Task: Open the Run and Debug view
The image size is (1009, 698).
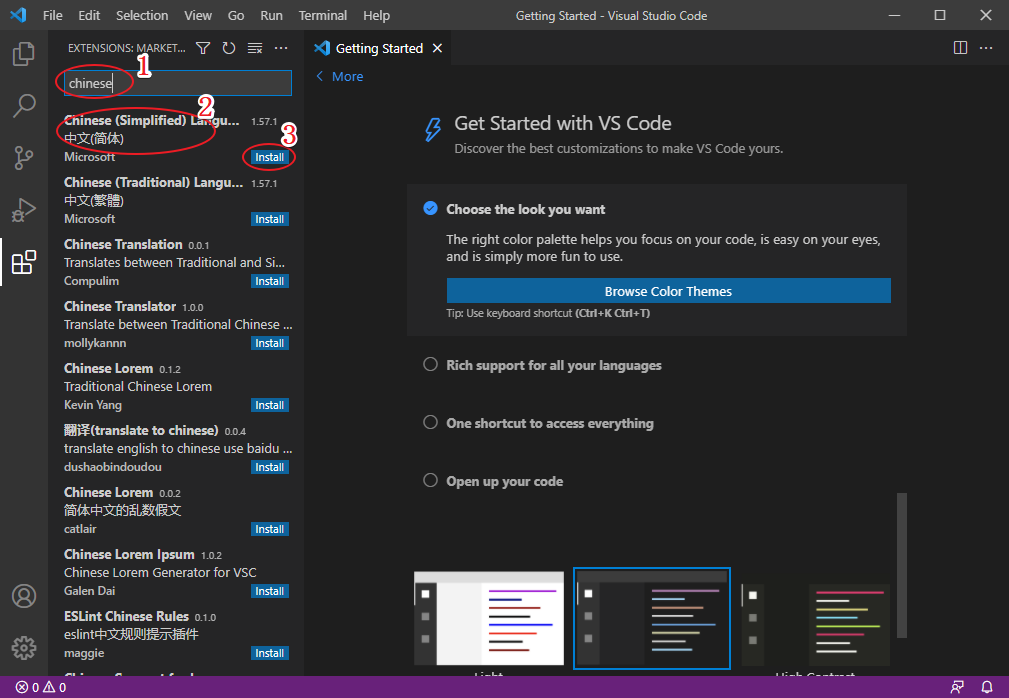Action: [24, 210]
